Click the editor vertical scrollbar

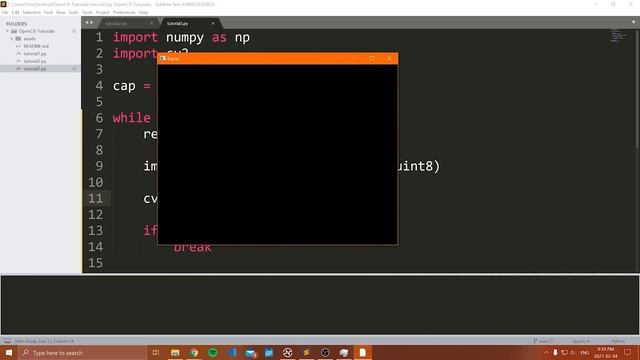coord(637,90)
